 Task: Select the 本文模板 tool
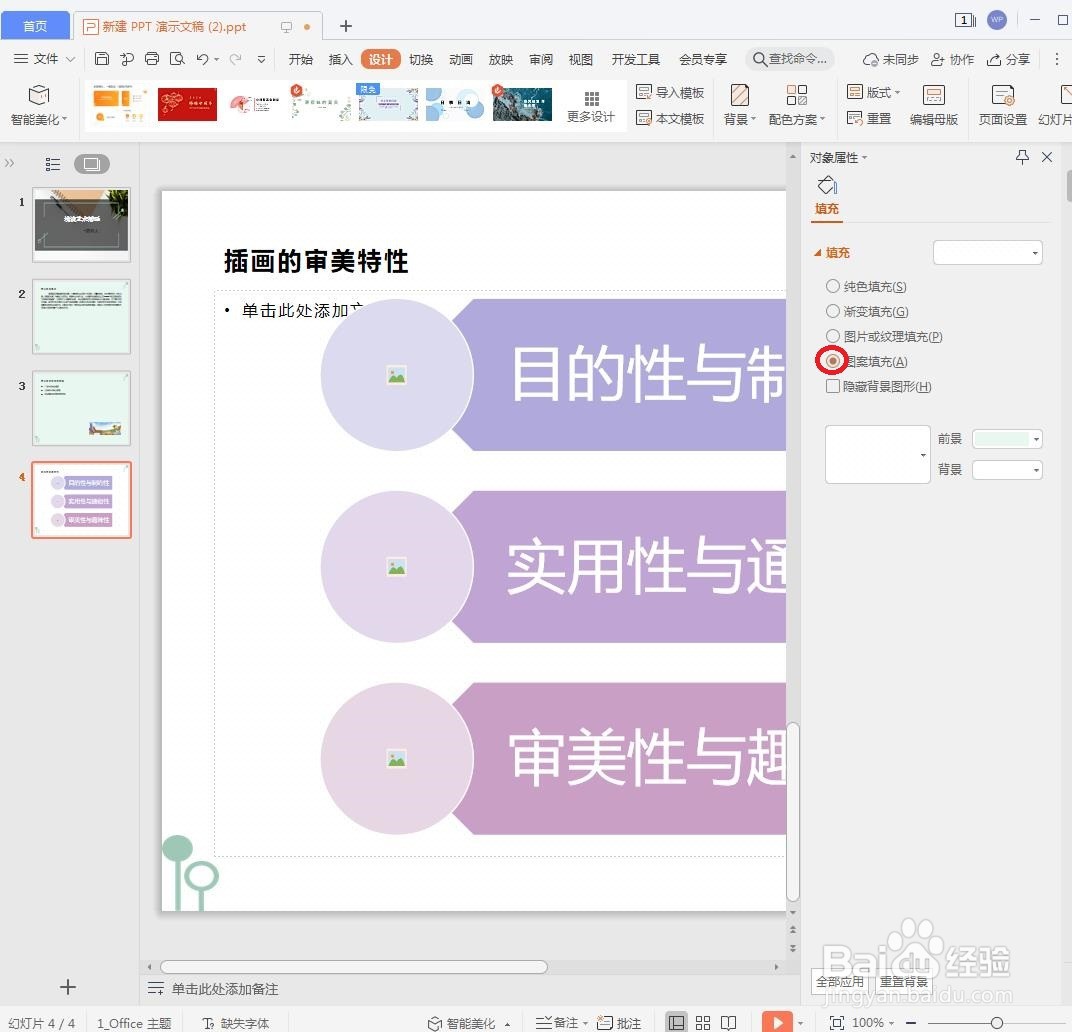(x=671, y=119)
